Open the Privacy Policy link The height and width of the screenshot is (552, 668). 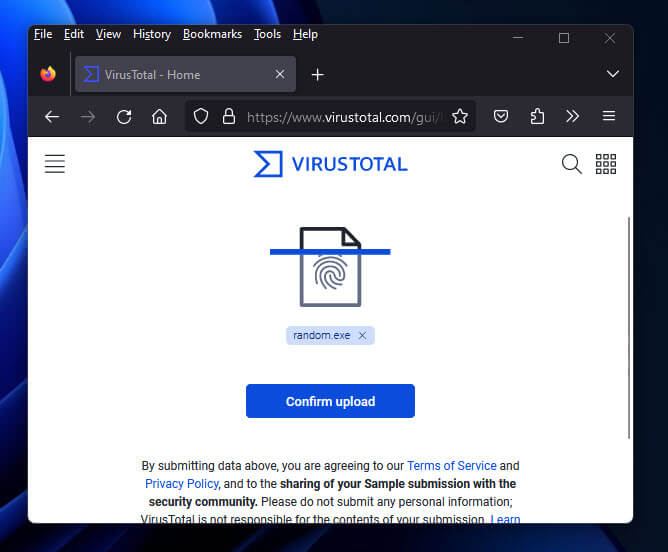(x=181, y=484)
